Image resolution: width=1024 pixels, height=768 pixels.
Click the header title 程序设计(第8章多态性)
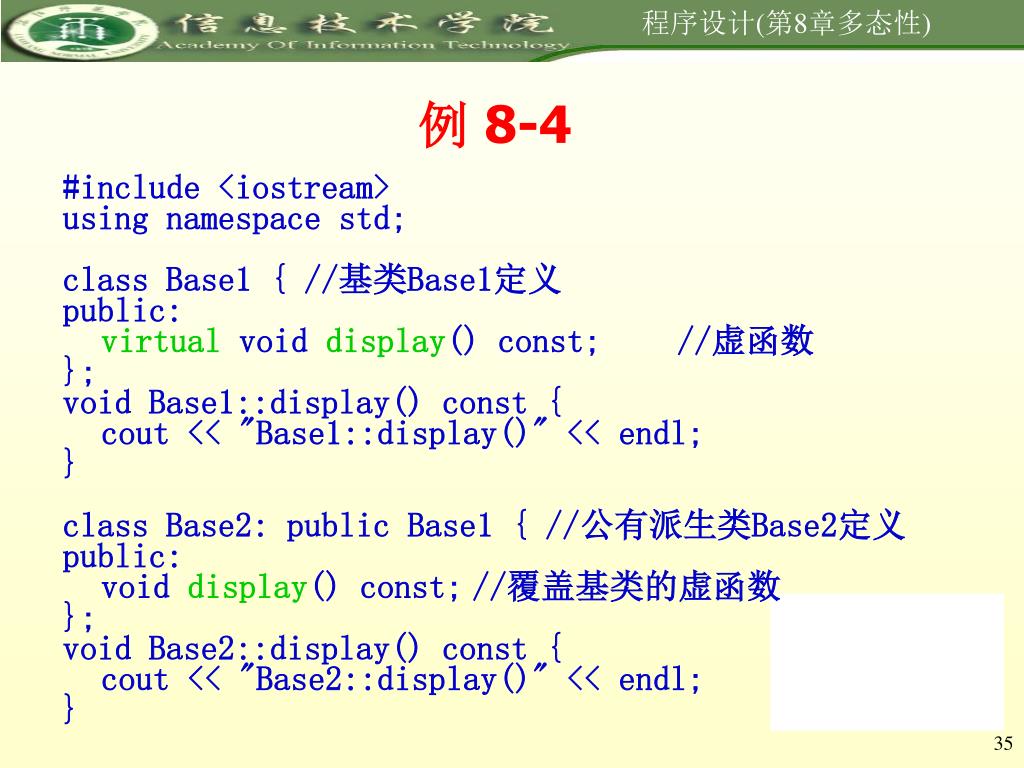tap(786, 24)
